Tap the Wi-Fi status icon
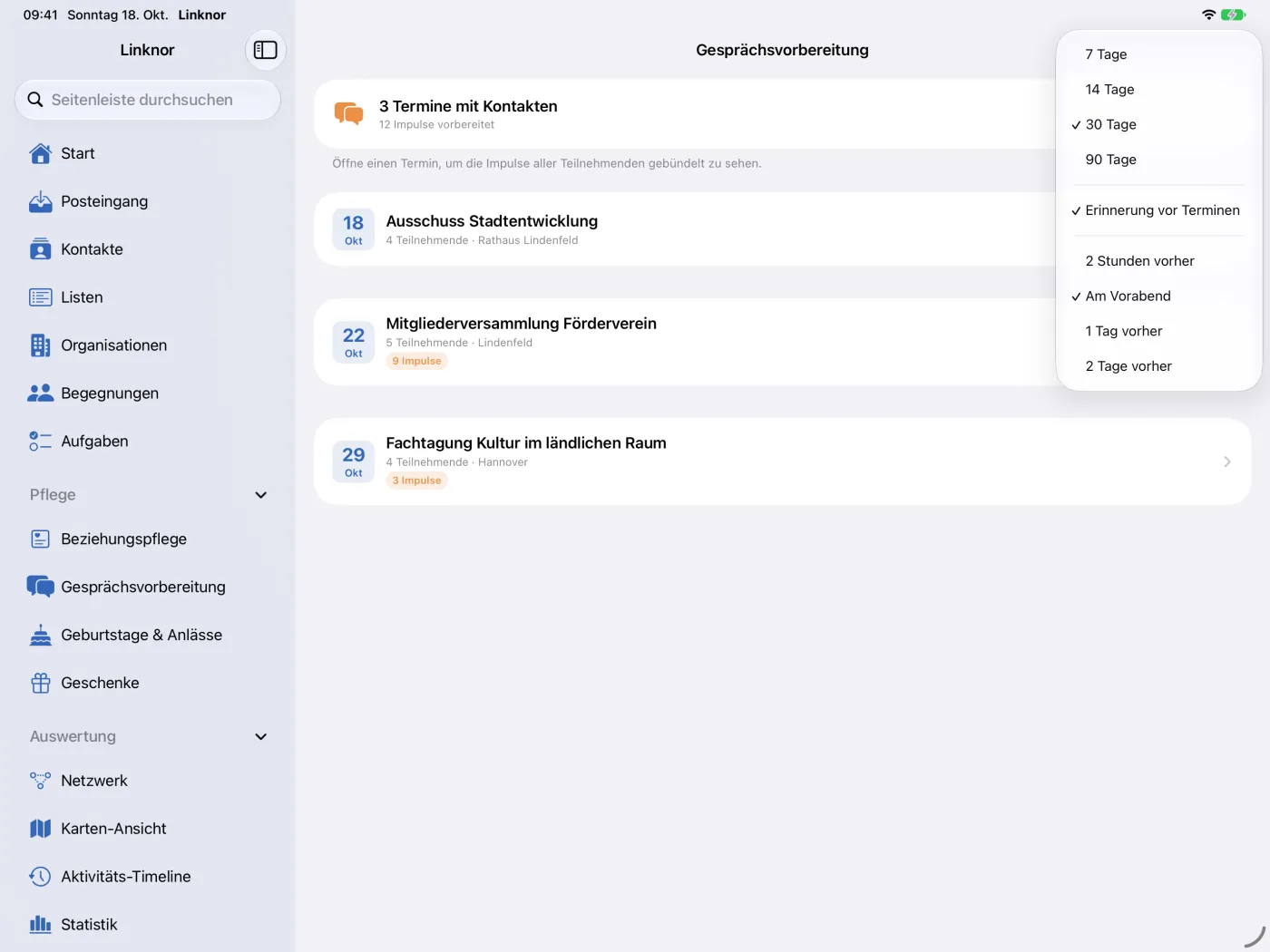Viewport: 1270px width, 952px height. point(1208,15)
